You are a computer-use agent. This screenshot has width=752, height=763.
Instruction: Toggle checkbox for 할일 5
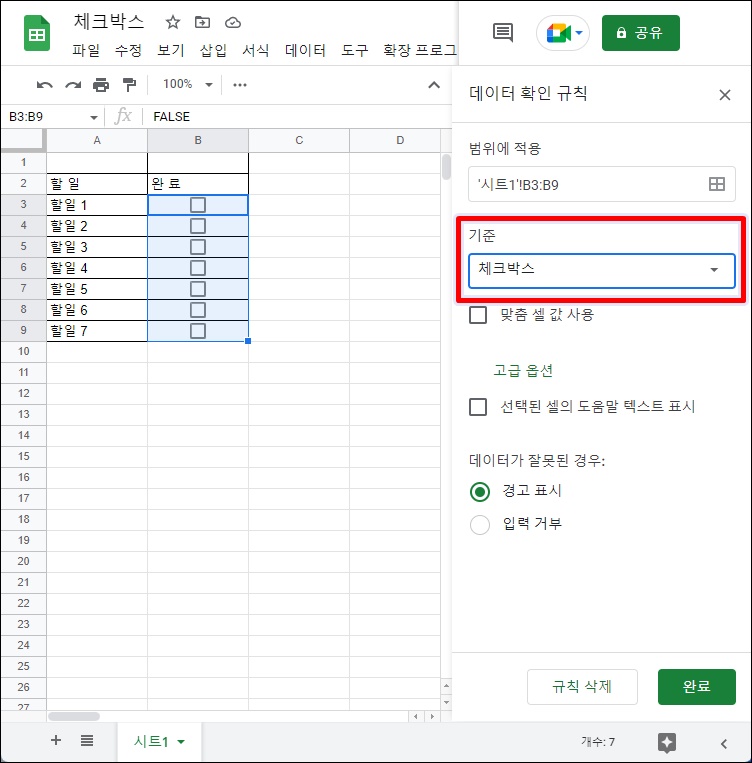(x=198, y=289)
